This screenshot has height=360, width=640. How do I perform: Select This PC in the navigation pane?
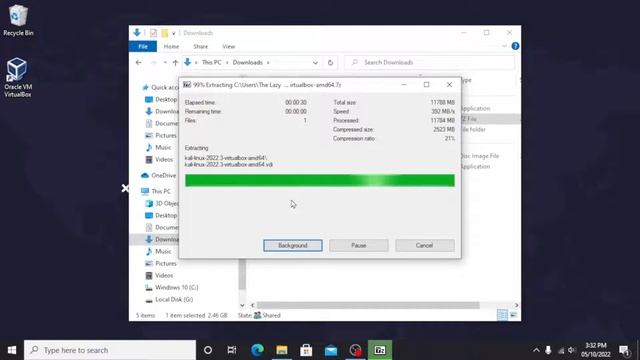click(156, 191)
